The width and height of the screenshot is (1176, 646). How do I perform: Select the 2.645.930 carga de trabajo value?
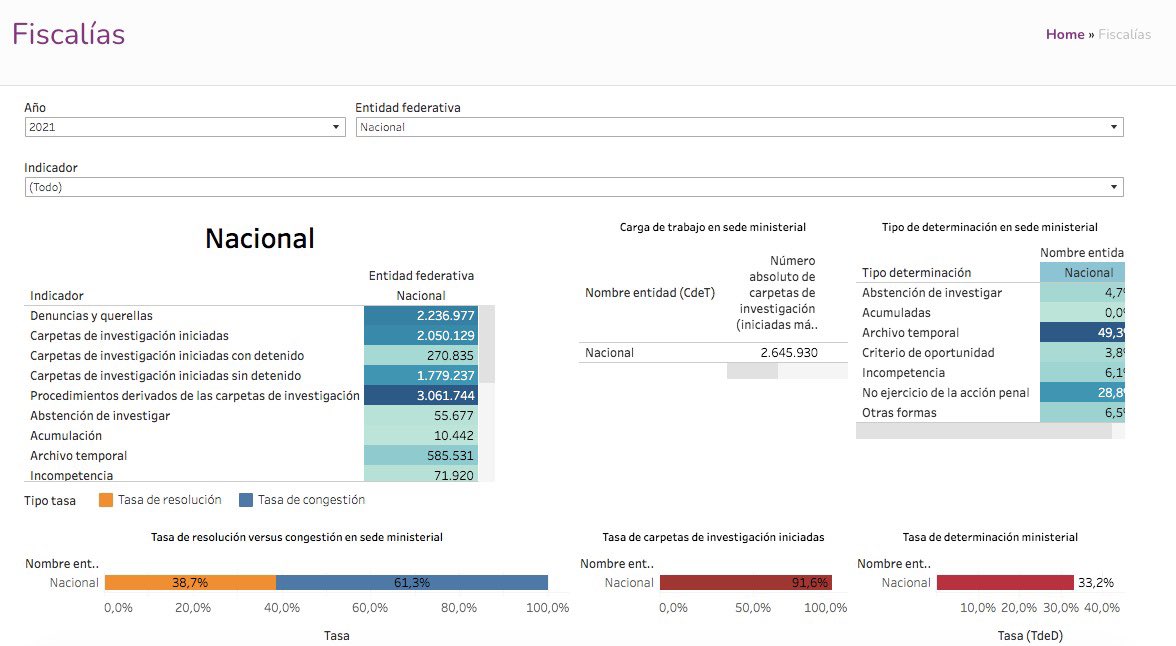[x=789, y=353]
